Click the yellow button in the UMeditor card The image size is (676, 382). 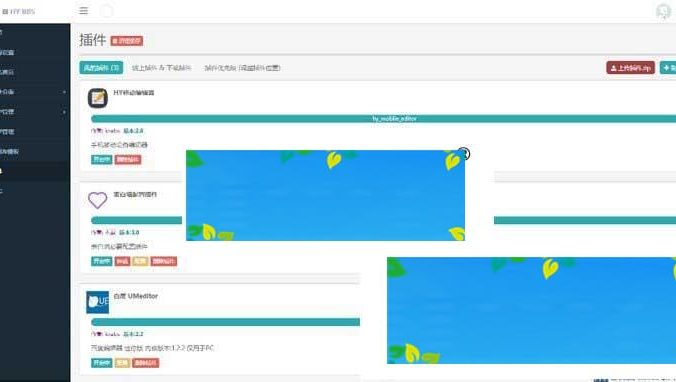[122, 363]
